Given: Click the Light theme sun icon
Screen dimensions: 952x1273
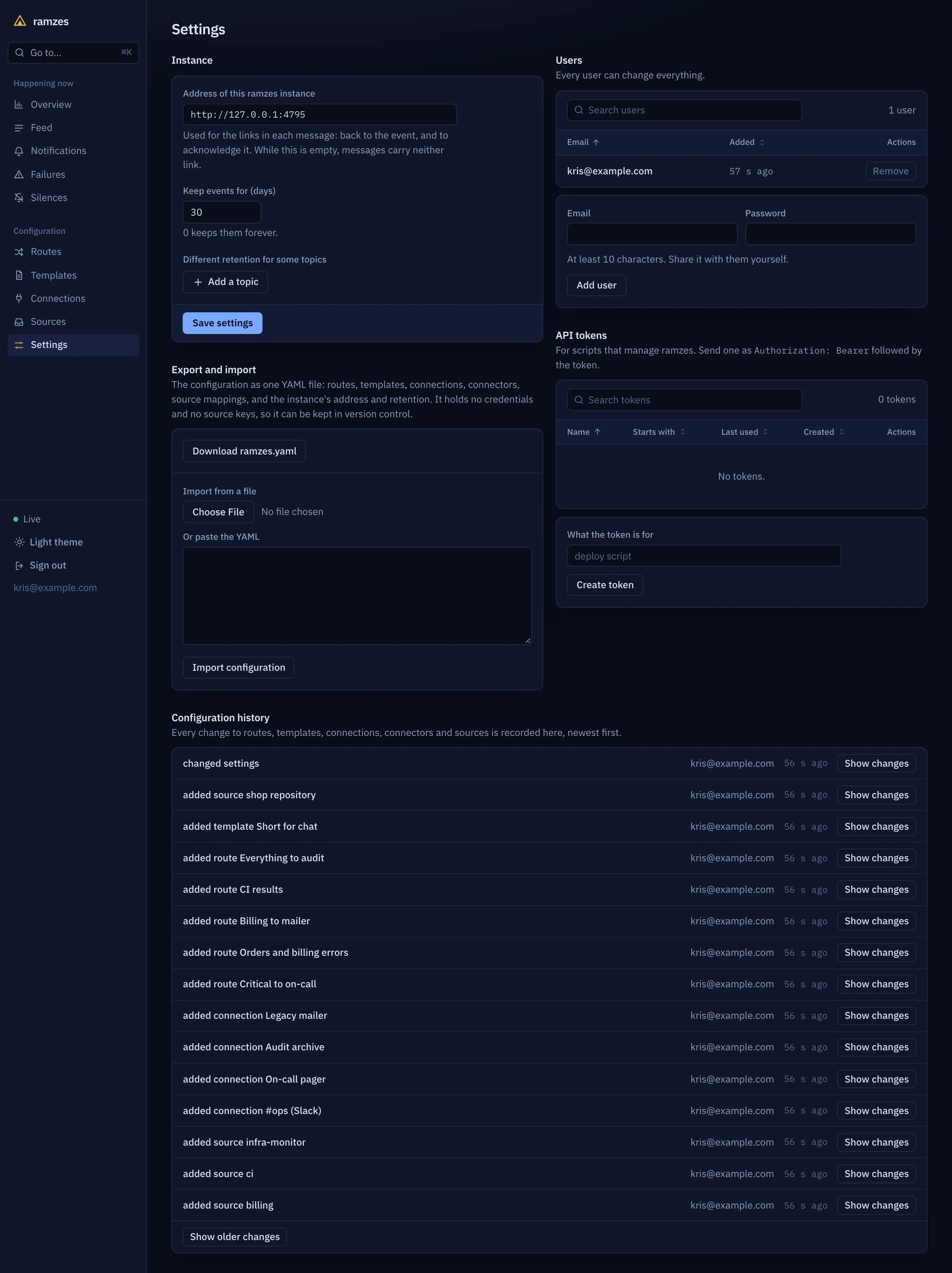Looking at the screenshot, I should [x=19, y=542].
